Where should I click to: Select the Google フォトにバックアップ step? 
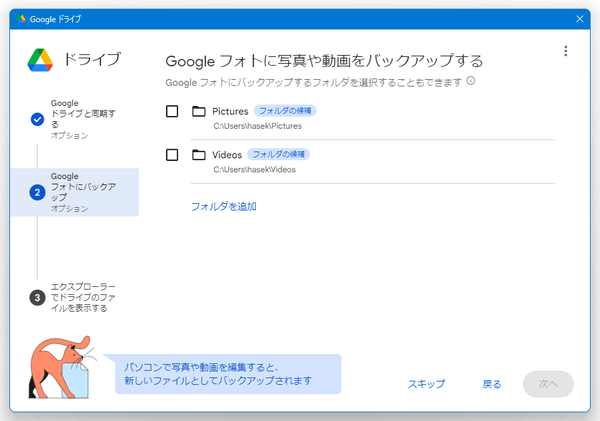[x=75, y=192]
